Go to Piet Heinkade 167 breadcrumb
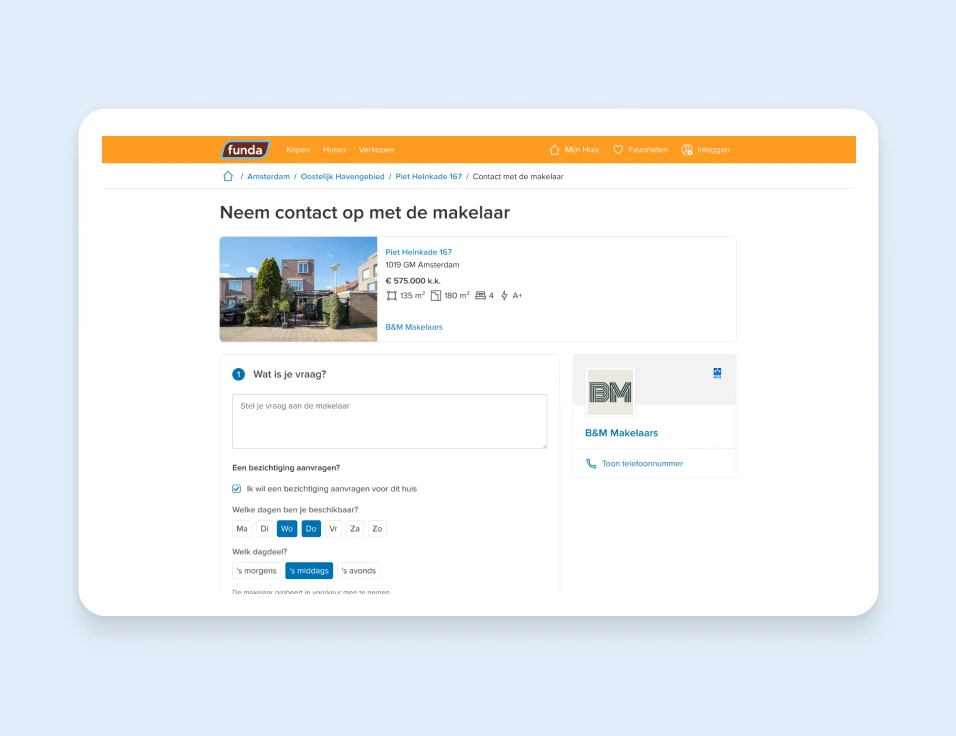956x736 pixels. [x=429, y=177]
